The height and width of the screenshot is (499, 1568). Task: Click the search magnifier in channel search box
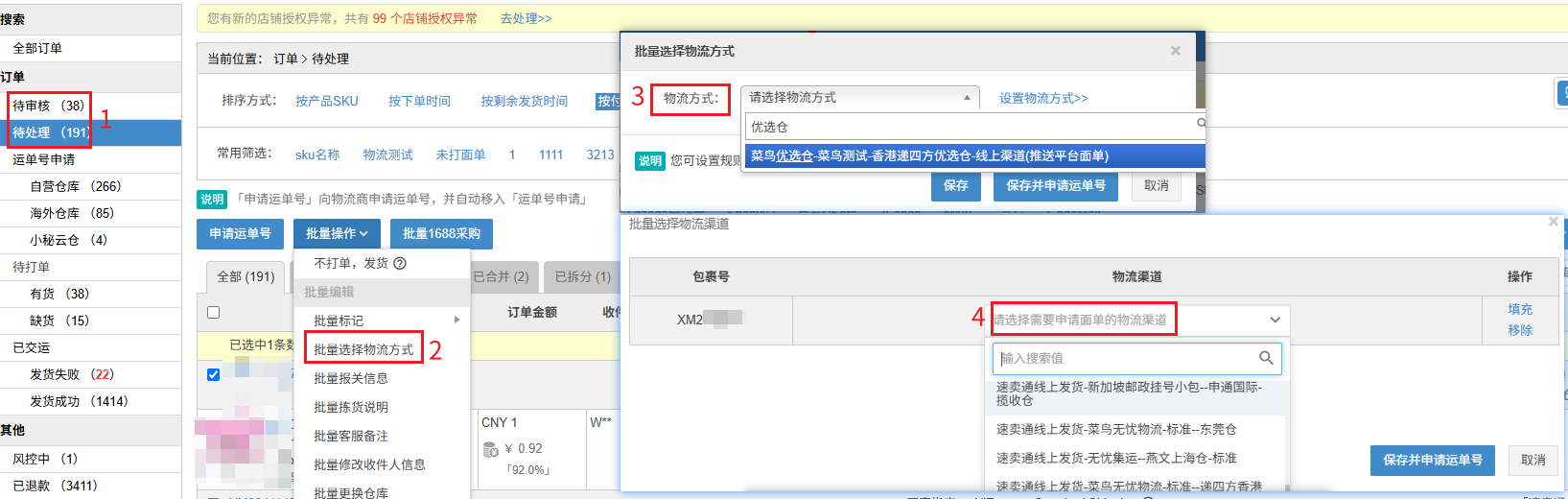pos(1266,358)
